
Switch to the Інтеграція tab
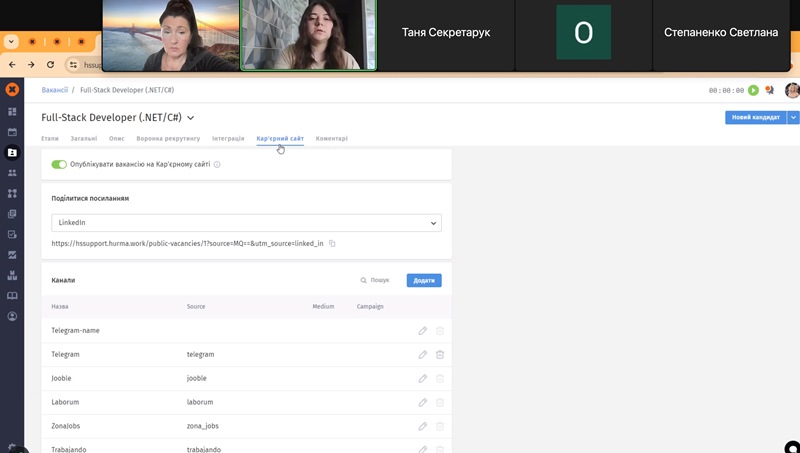coord(228,138)
